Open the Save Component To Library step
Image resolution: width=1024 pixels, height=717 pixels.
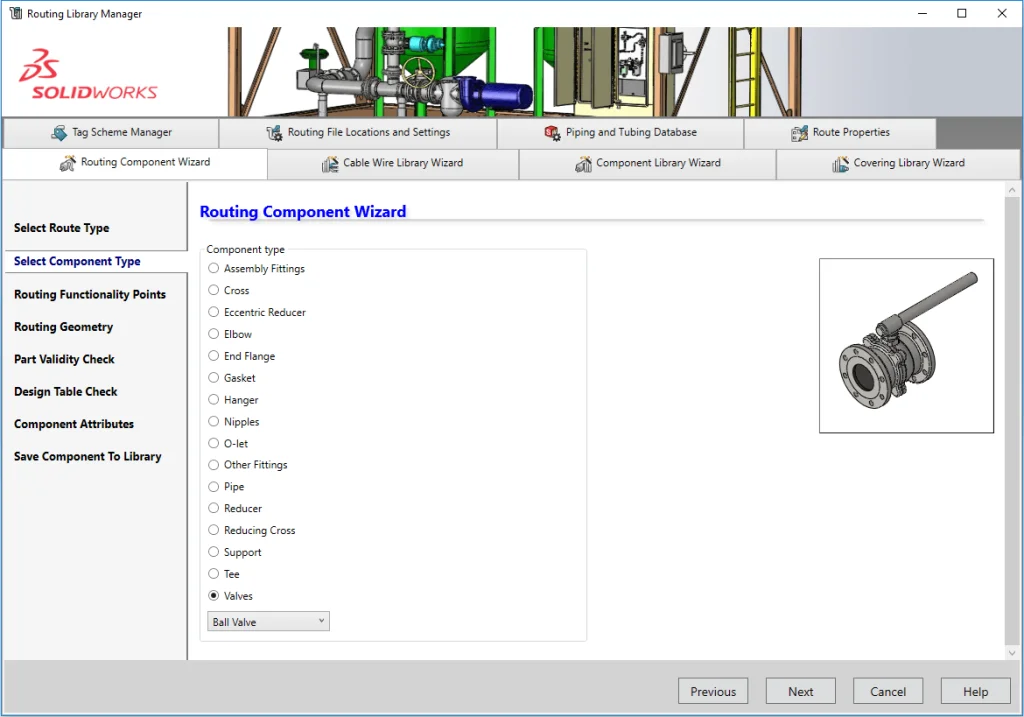[x=88, y=457]
